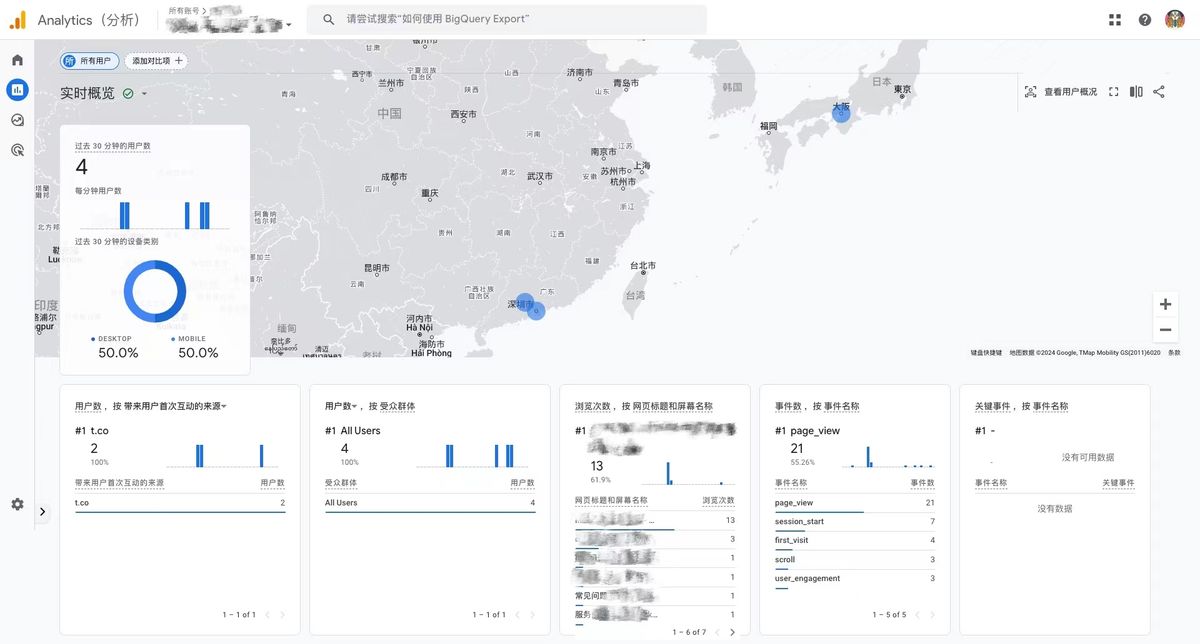This screenshot has height=644, width=1200.
Task: Open the Reports bar-chart icon in sidebar
Action: click(17, 90)
